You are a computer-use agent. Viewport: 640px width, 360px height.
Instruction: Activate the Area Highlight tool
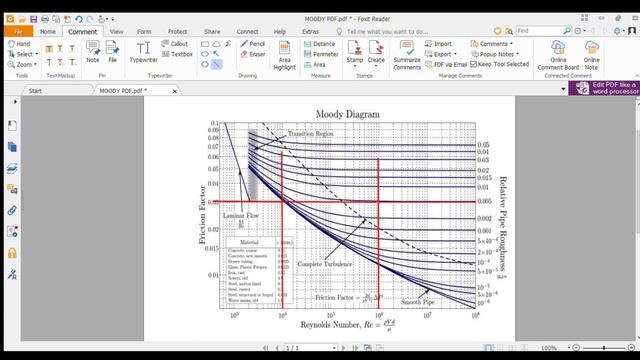click(284, 56)
